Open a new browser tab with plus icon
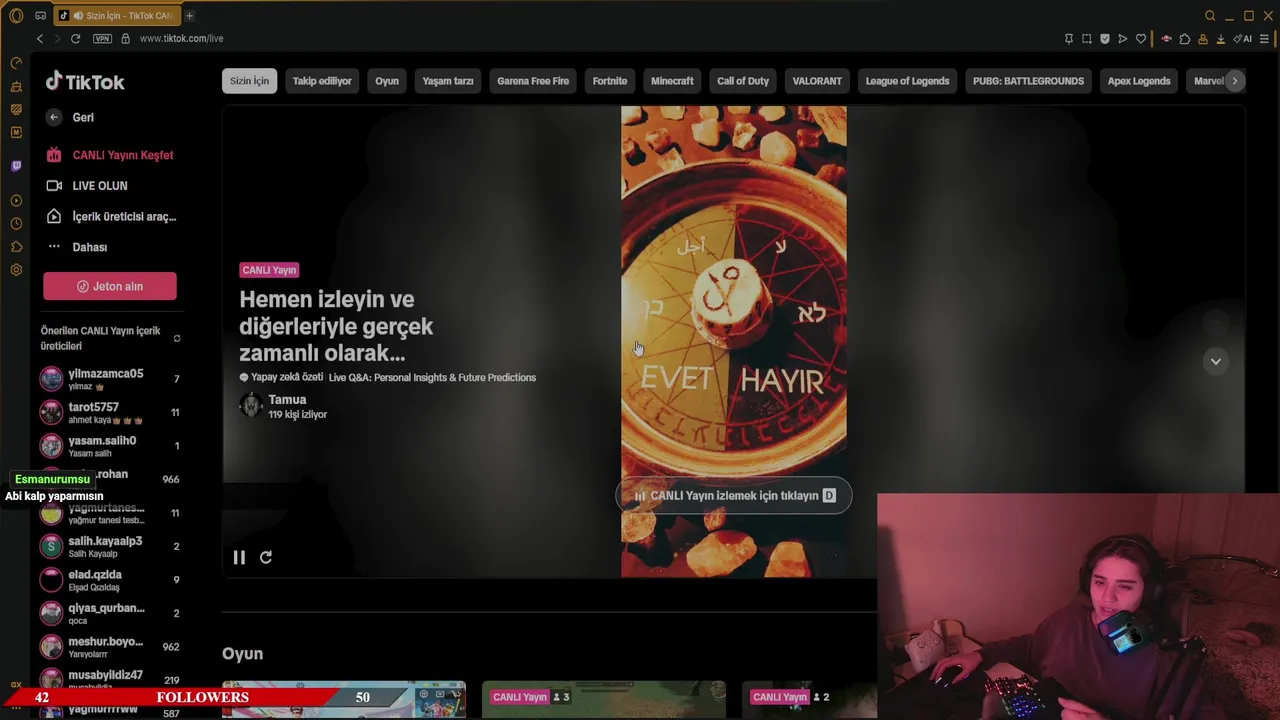Viewport: 1280px width, 720px height. coord(189,16)
